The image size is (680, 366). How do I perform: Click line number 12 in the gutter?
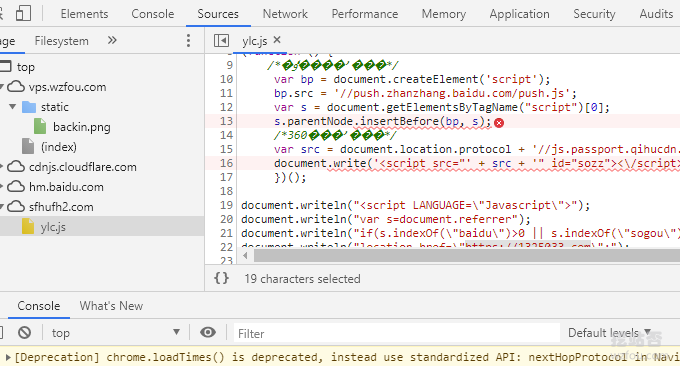click(x=226, y=107)
